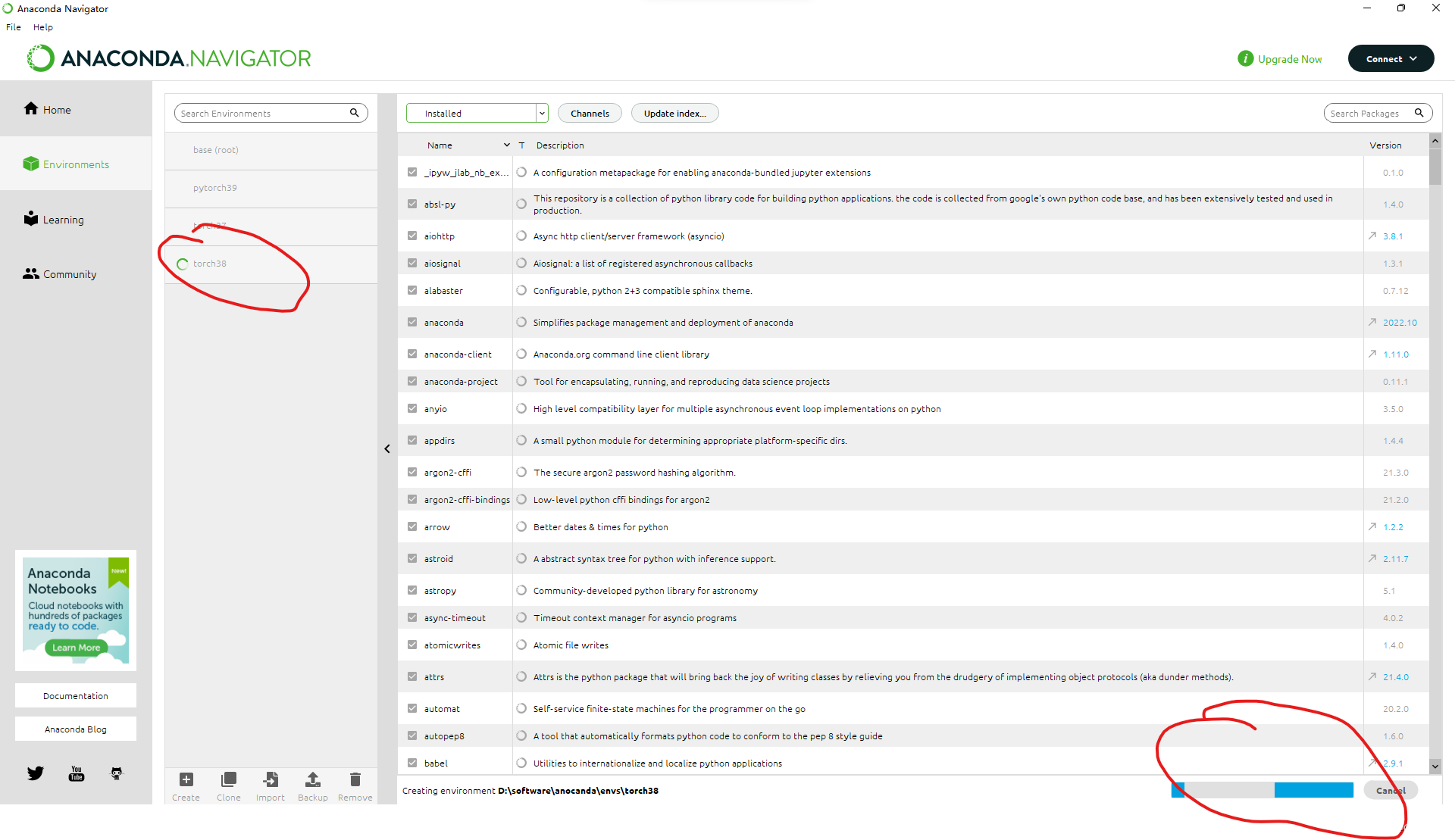Backup the environment icon

(x=313, y=779)
